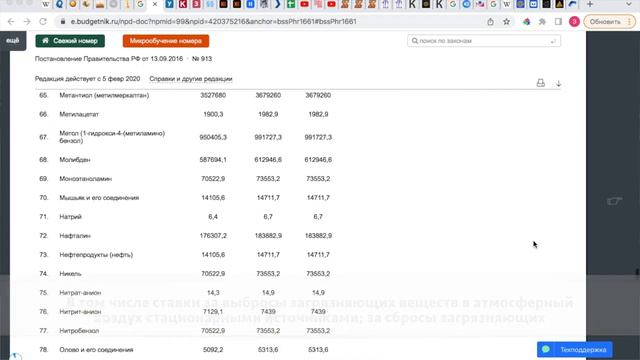Click the browser forward arrow
Viewport: 640px width, 360px height.
pyautogui.click(x=27, y=22)
